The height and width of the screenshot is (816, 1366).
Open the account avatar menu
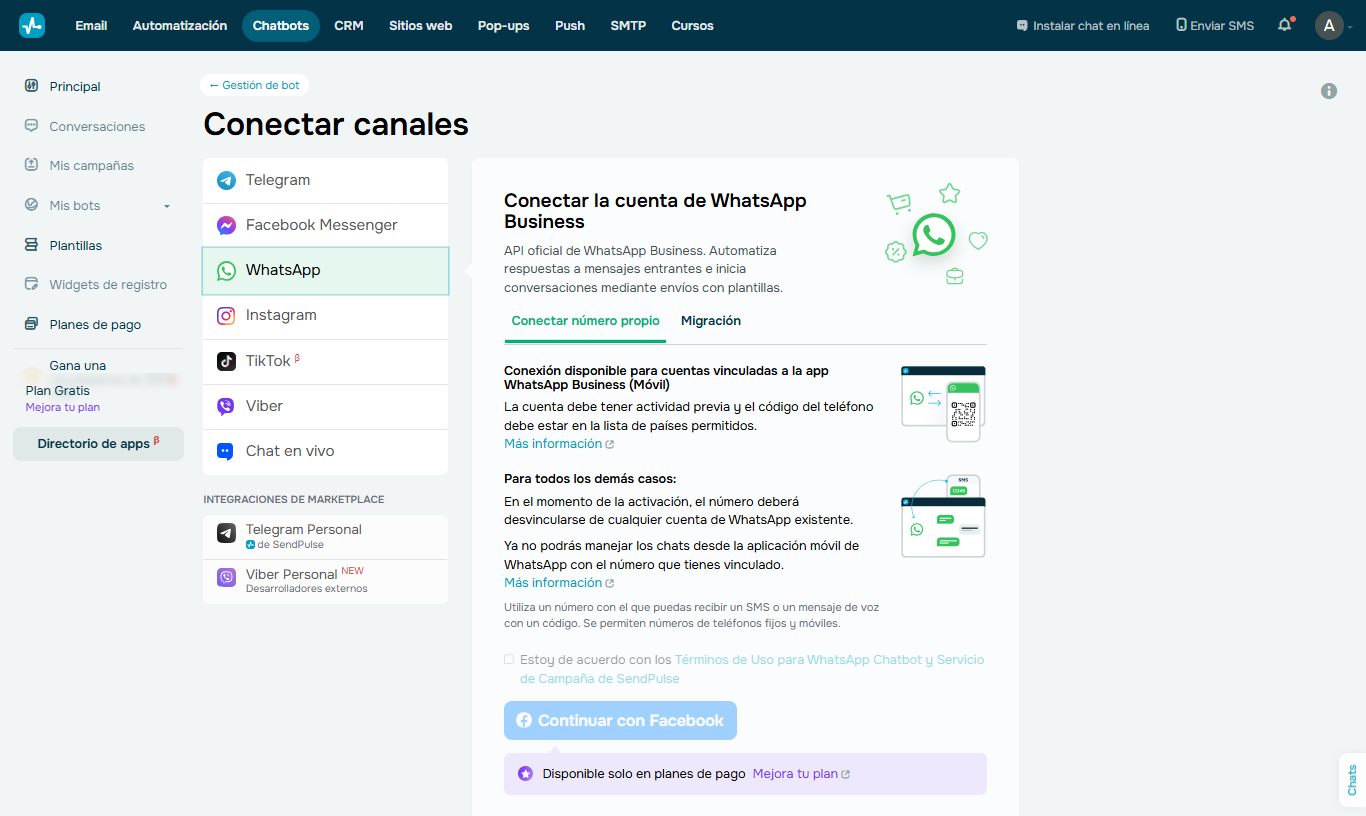1330,25
